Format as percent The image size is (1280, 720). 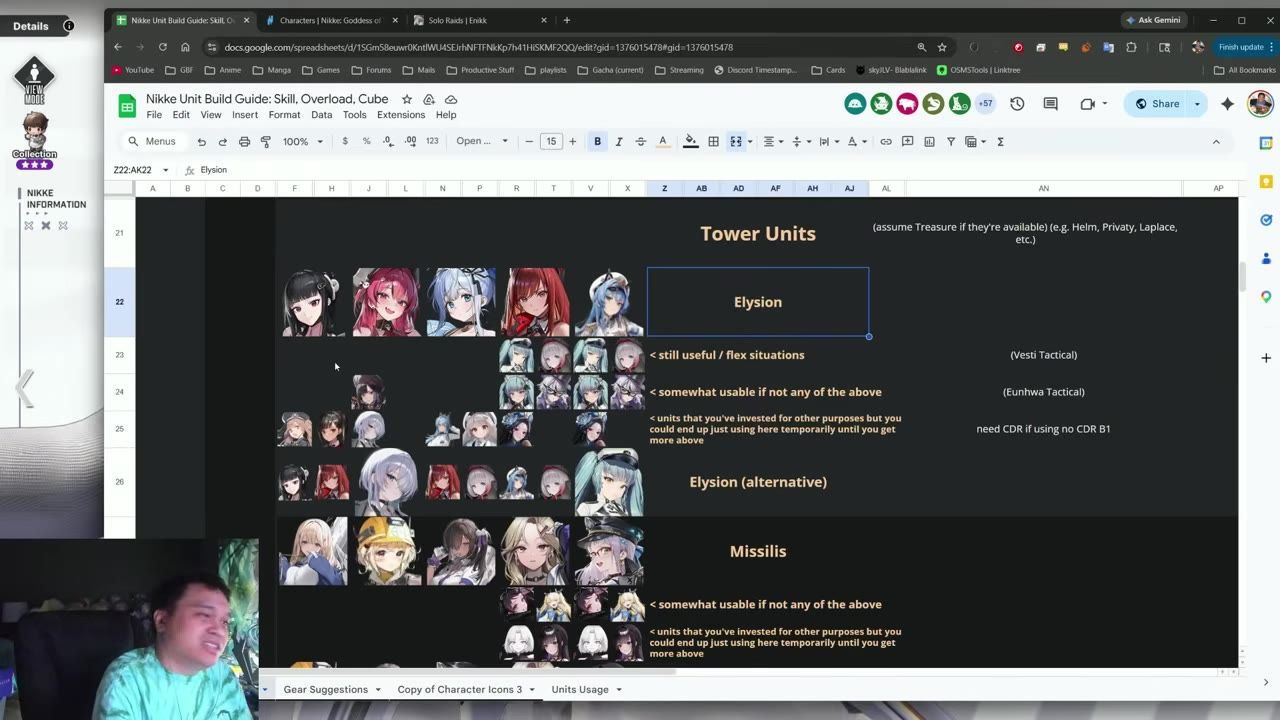pyautogui.click(x=366, y=142)
